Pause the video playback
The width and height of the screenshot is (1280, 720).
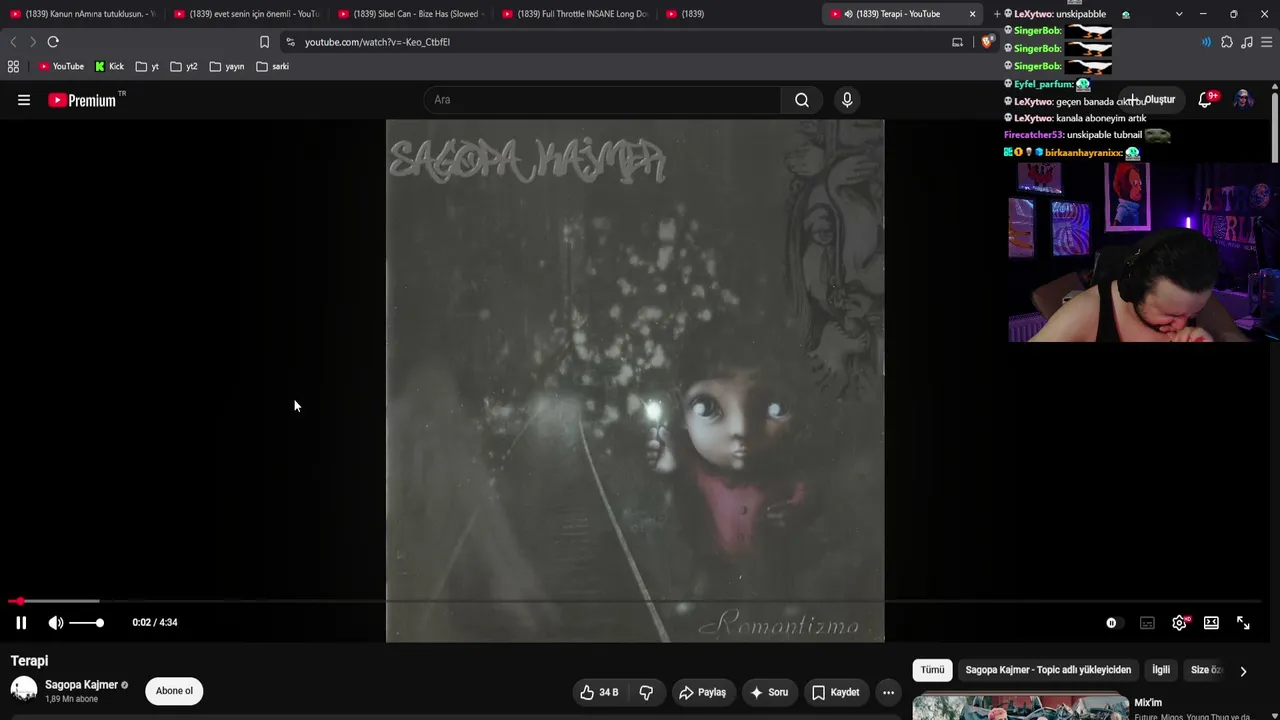point(21,623)
